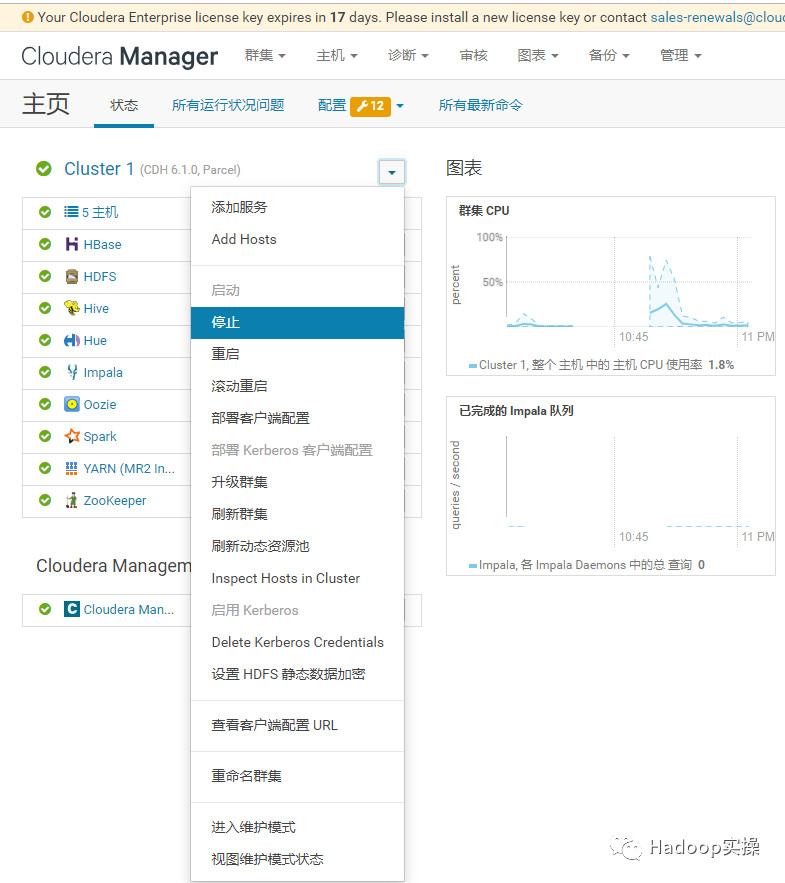Click the license warning exclamation icon
The image size is (785, 883).
[28, 17]
